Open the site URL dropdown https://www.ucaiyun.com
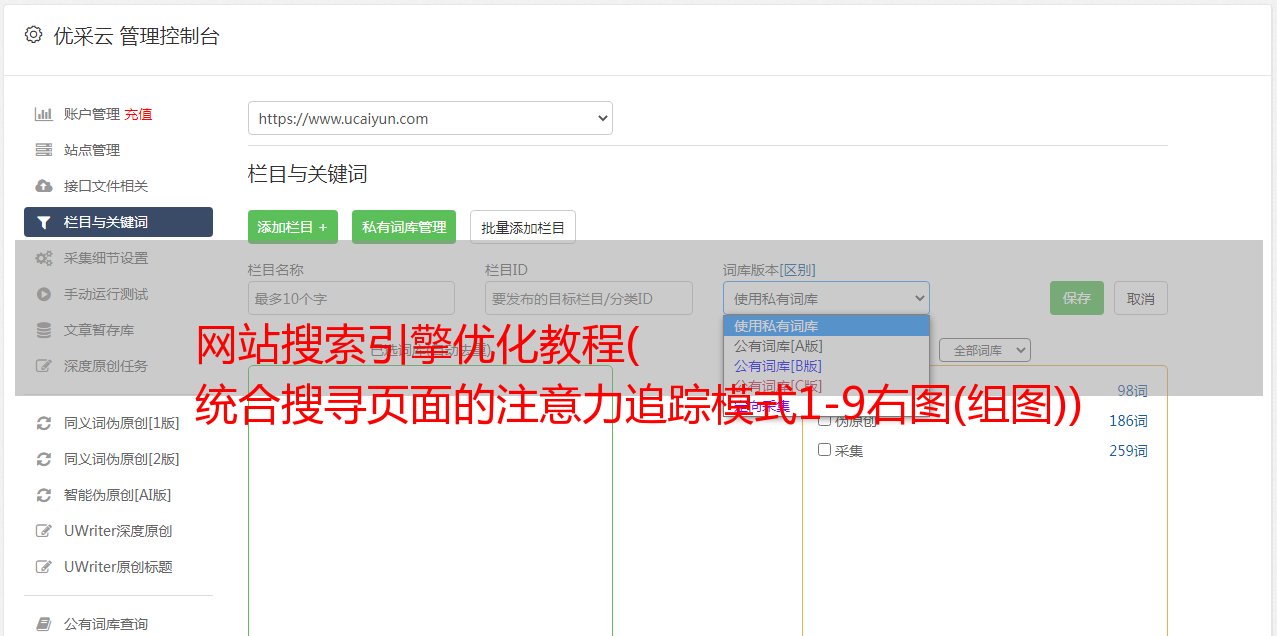The image size is (1277, 636). [430, 118]
